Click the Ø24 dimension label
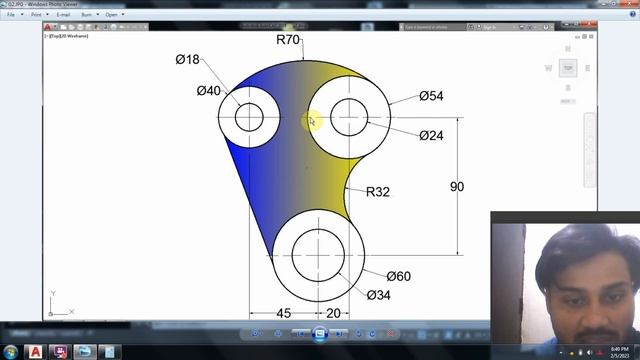 point(431,136)
